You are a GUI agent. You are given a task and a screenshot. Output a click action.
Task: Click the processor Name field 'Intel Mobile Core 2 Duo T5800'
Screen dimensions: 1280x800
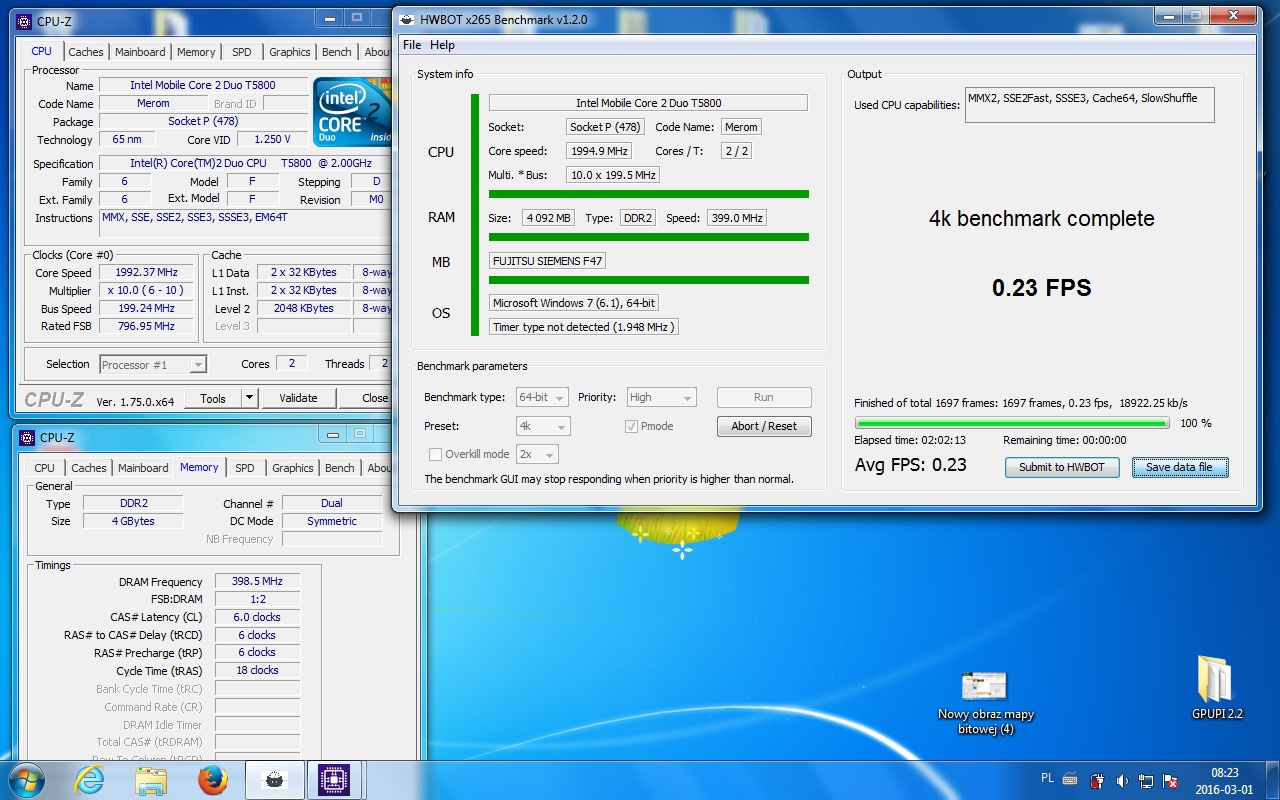pos(203,86)
